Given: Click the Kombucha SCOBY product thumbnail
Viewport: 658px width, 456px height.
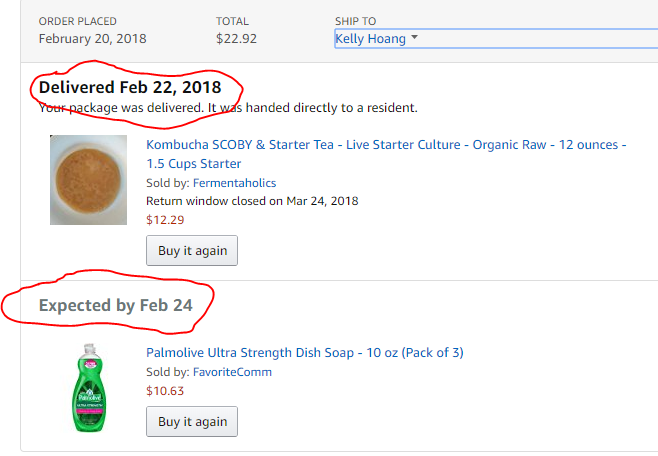Looking at the screenshot, I should tap(88, 180).
